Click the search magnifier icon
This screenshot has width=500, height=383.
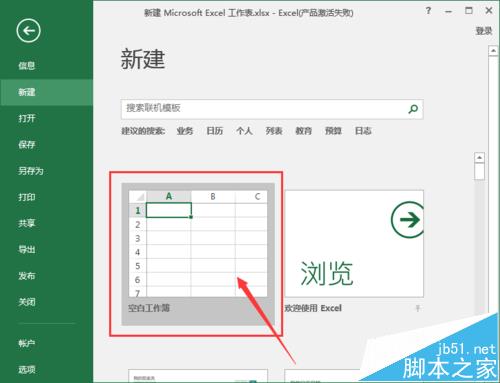click(413, 109)
